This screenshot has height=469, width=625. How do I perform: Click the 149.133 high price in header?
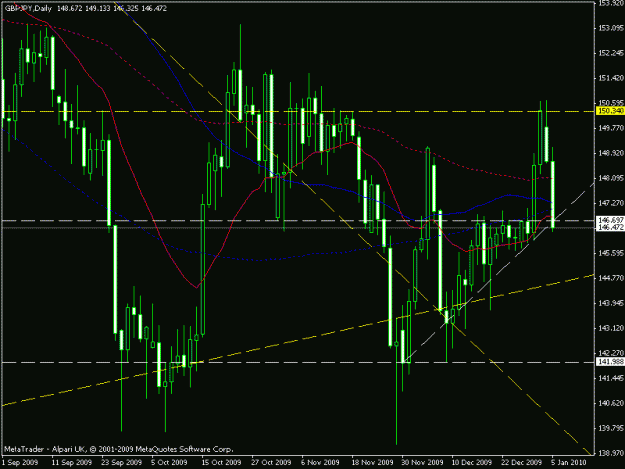(x=98, y=8)
